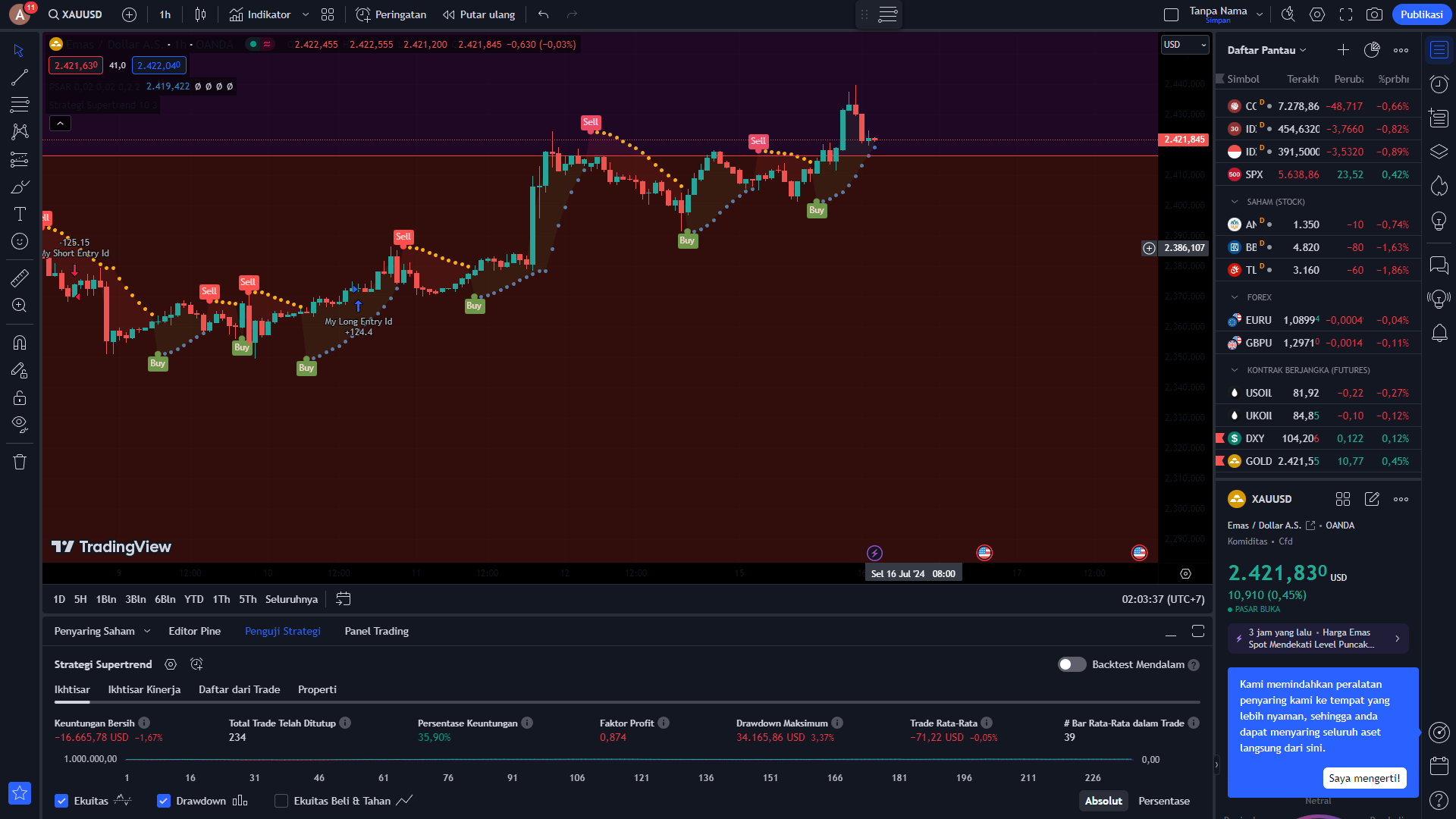
Task: Open the Indikator menu
Action: (x=260, y=14)
